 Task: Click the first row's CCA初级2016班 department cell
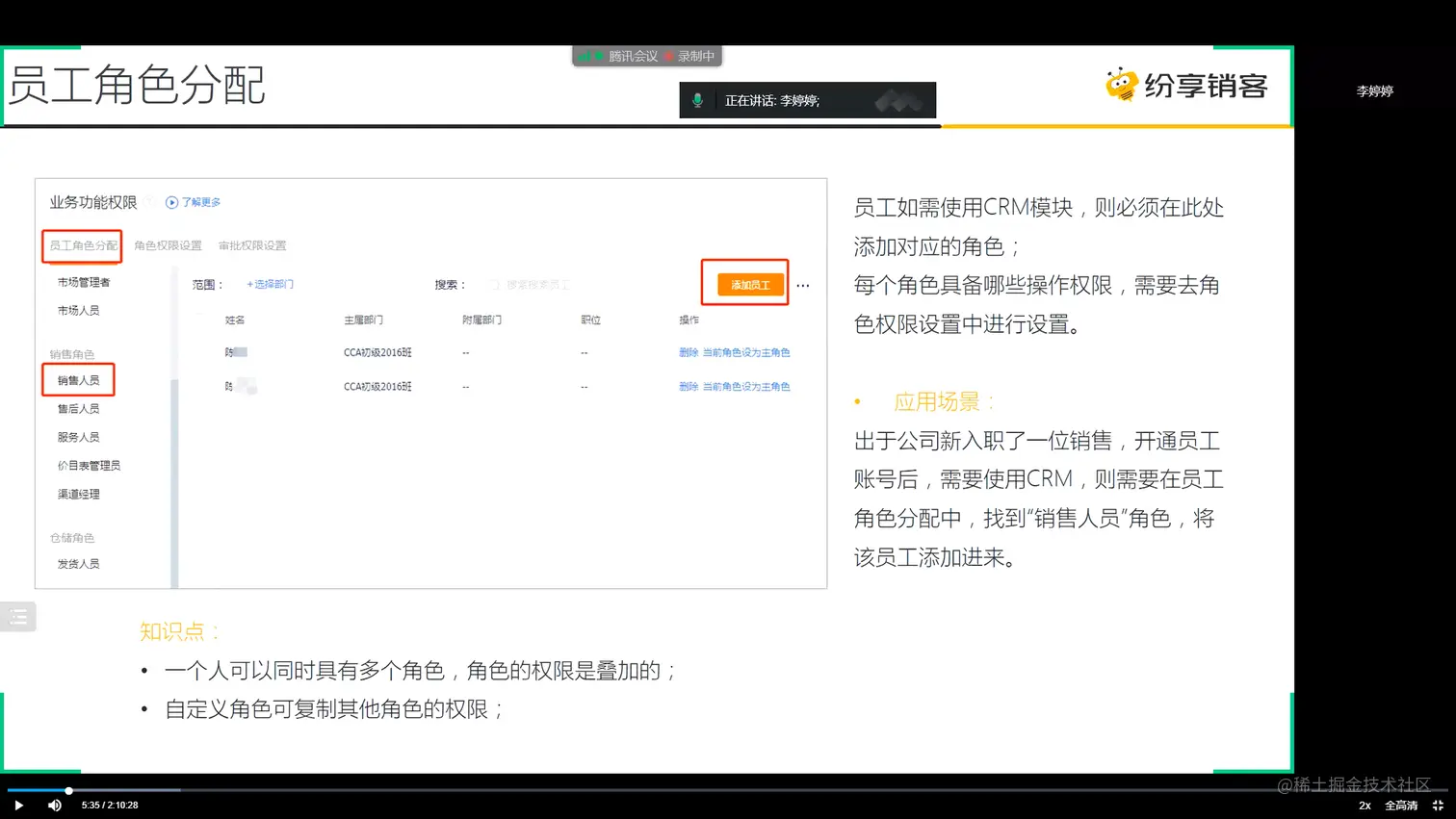pyautogui.click(x=377, y=353)
